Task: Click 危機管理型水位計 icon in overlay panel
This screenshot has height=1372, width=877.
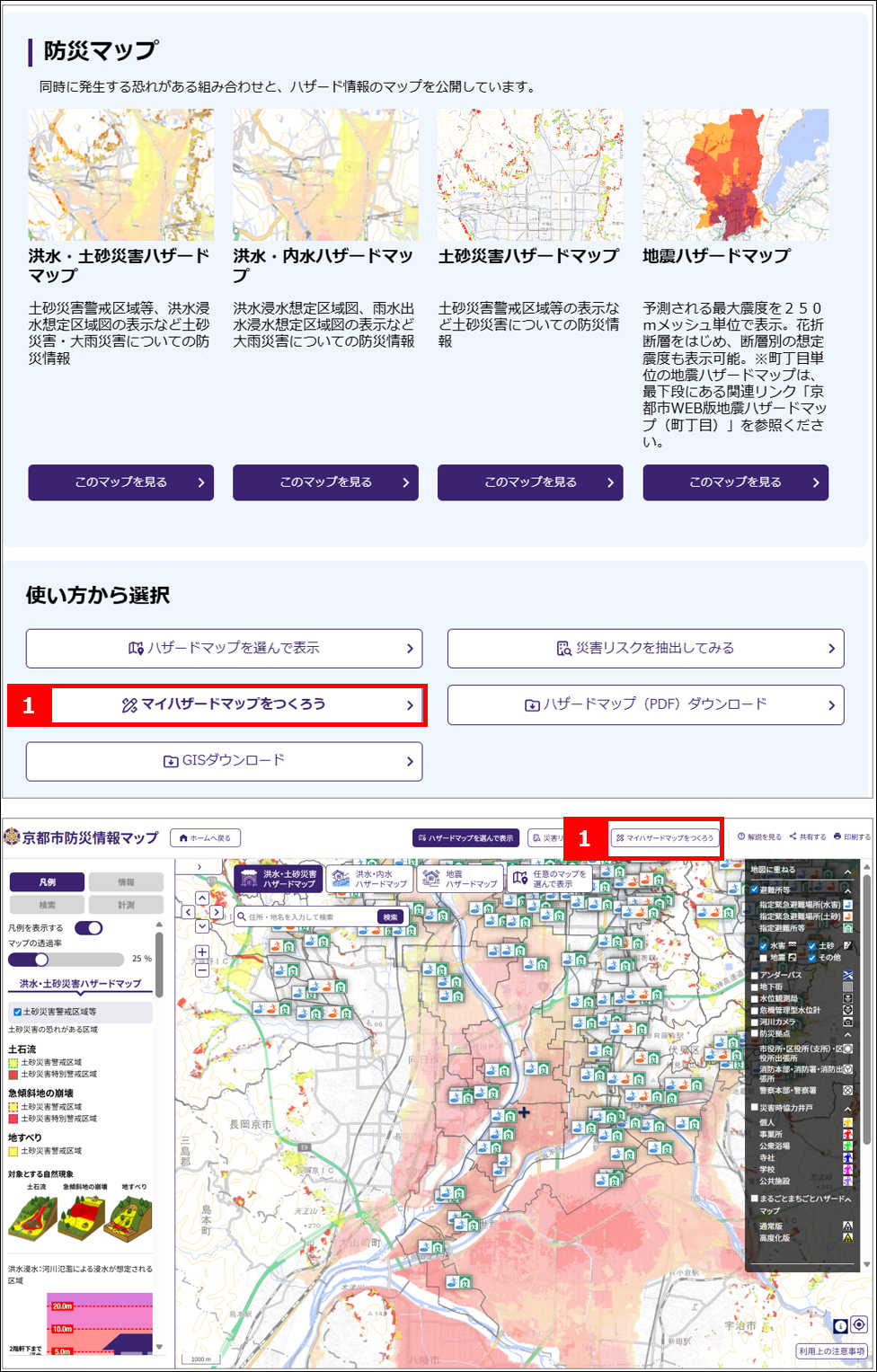Action: [x=847, y=1010]
